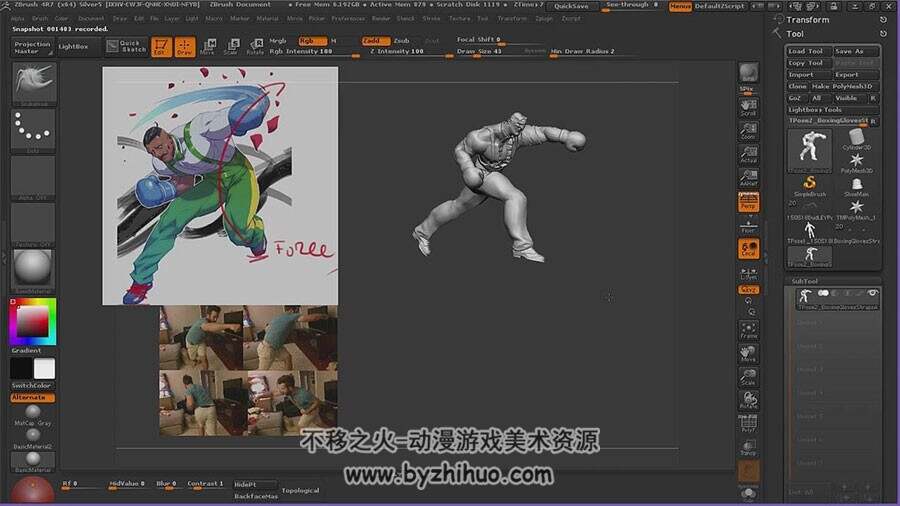The image size is (900, 506).
Task: Toggle Local symmetry button
Action: coord(748,248)
